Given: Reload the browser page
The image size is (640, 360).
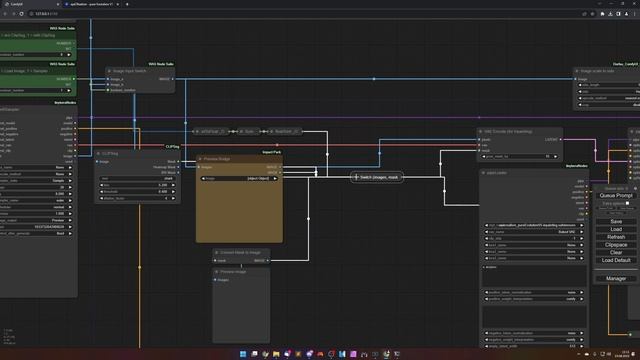Looking at the screenshot, I should pyautogui.click(x=21, y=14).
